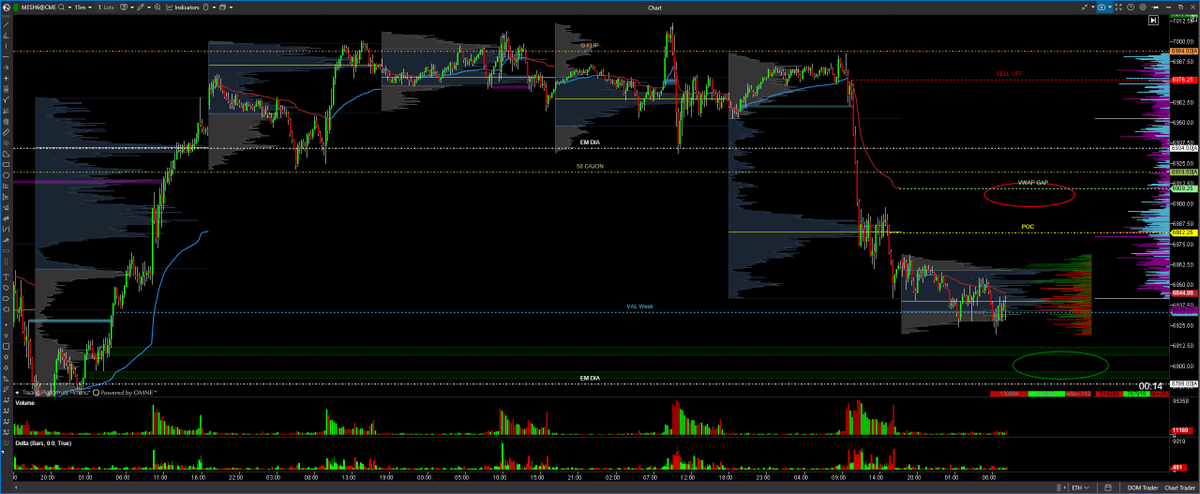Toggle the pin window icon
Image resolution: width=1200 pixels, height=494 pixels.
pyautogui.click(x=1155, y=7)
